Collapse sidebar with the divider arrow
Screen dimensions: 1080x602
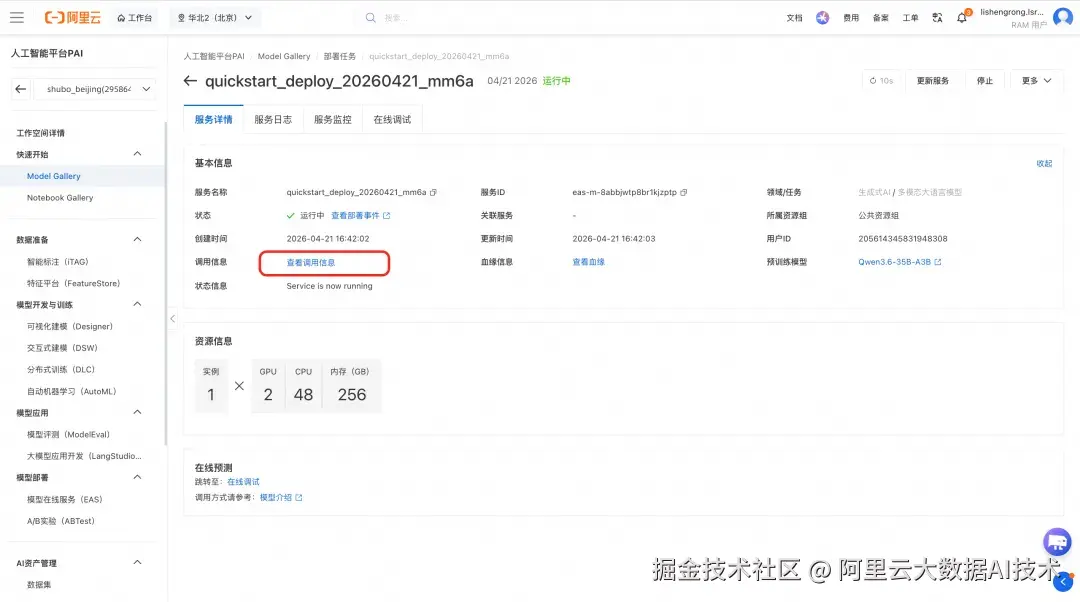[172, 318]
